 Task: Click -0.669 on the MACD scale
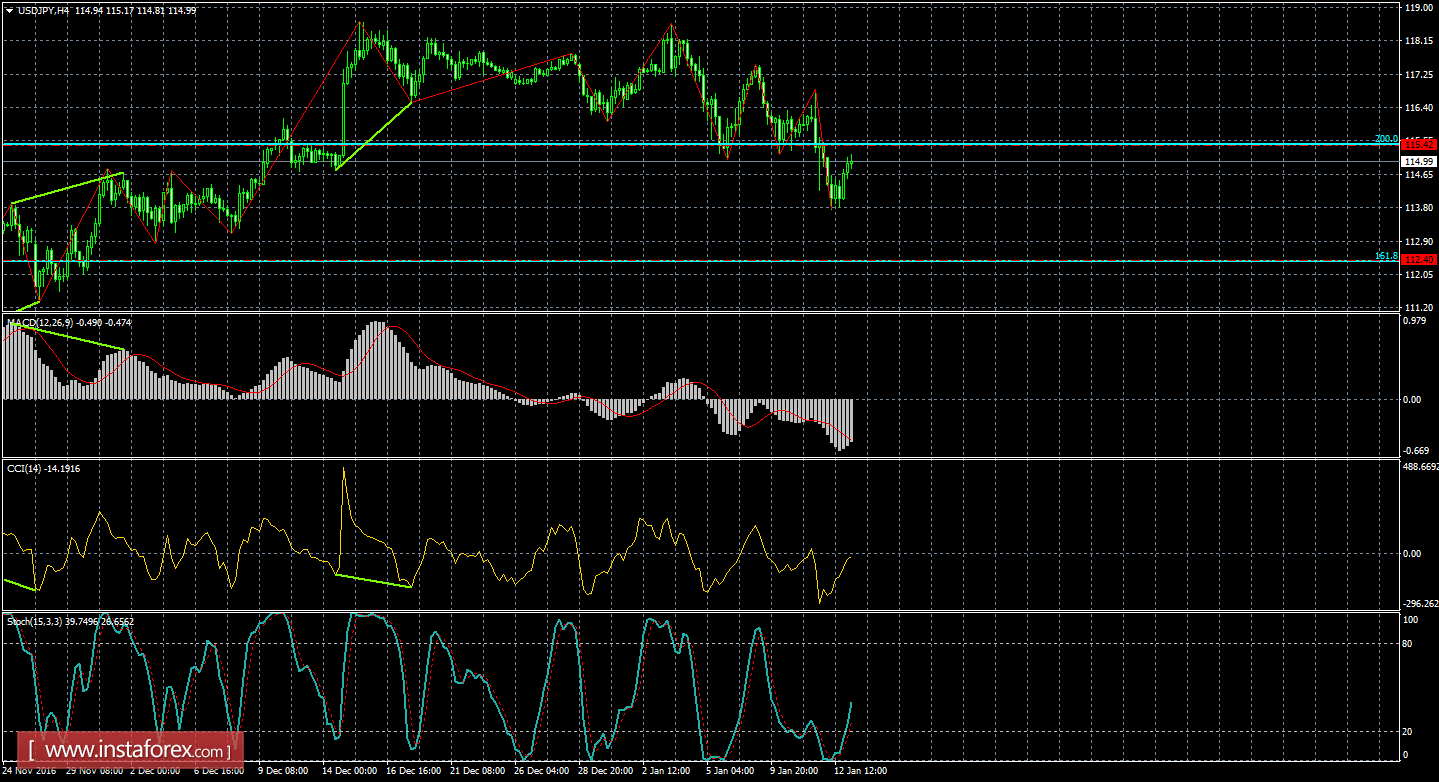[1418, 451]
